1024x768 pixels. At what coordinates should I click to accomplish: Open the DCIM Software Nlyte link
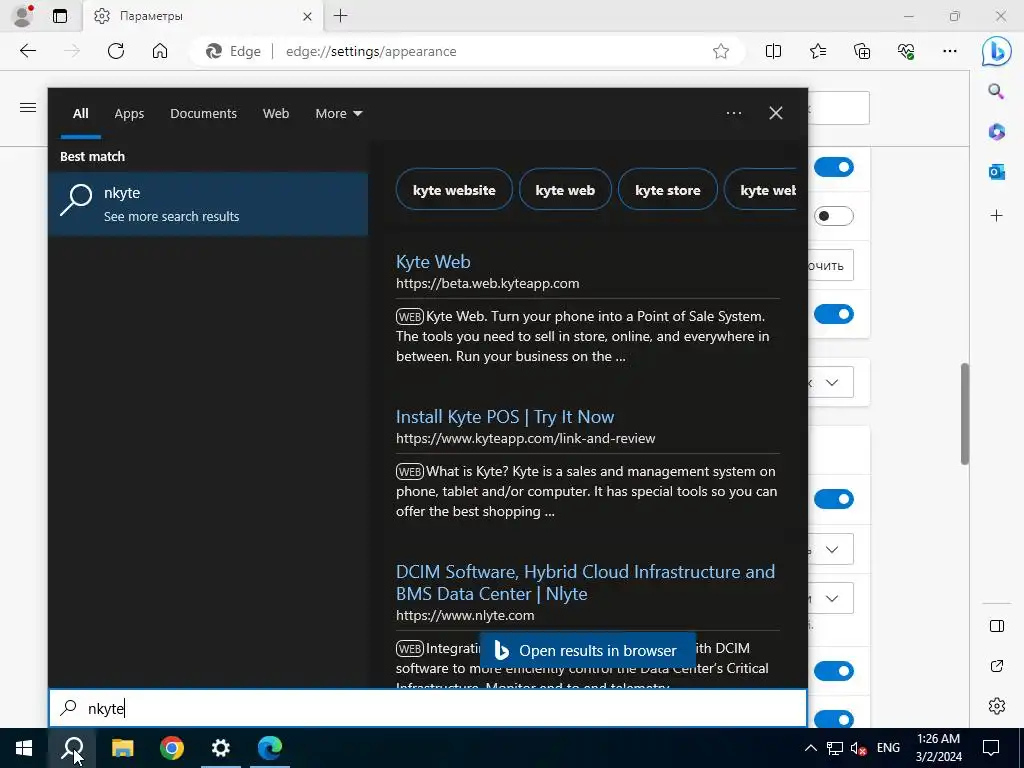click(585, 583)
